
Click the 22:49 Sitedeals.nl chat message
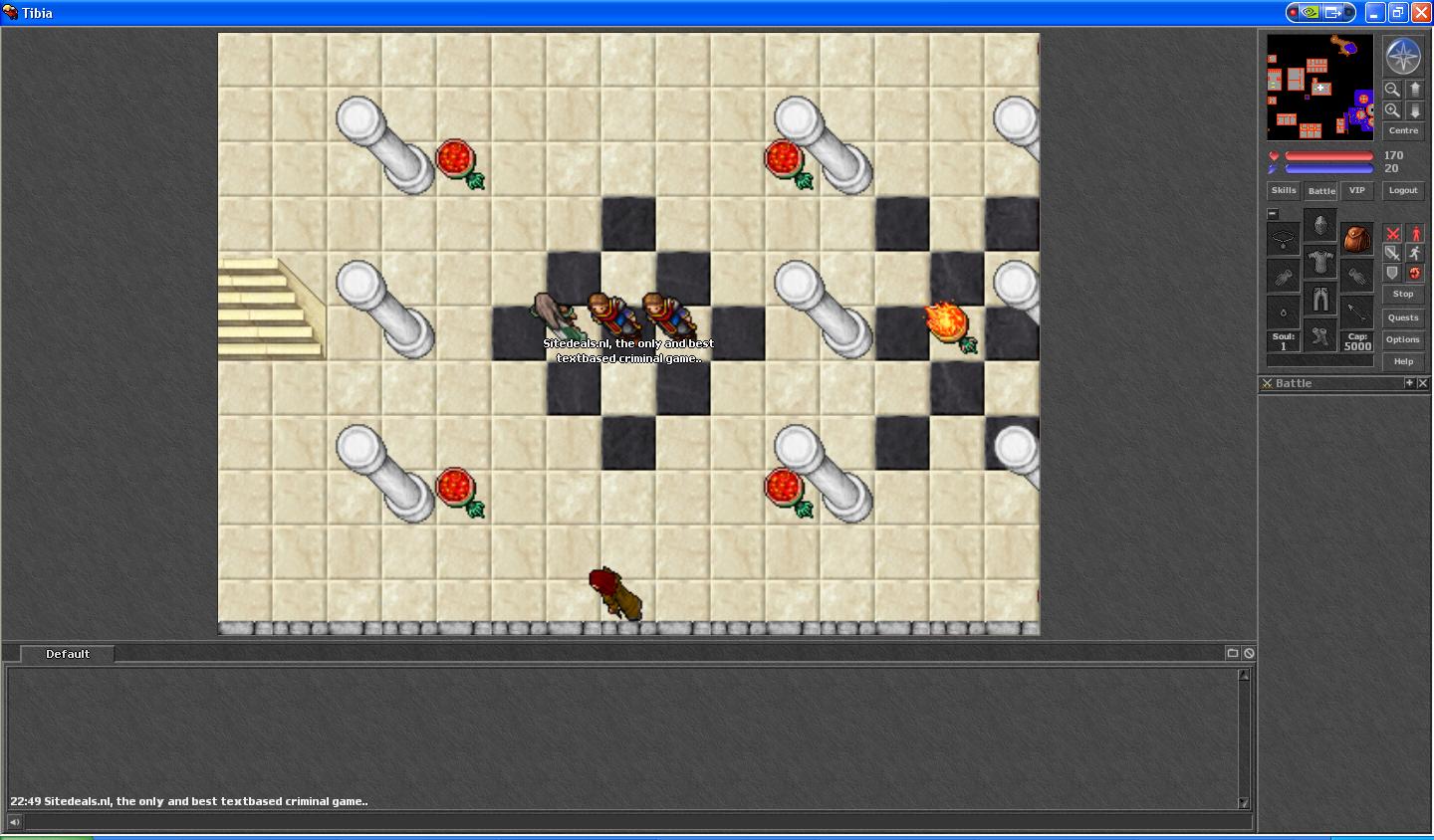(x=189, y=801)
